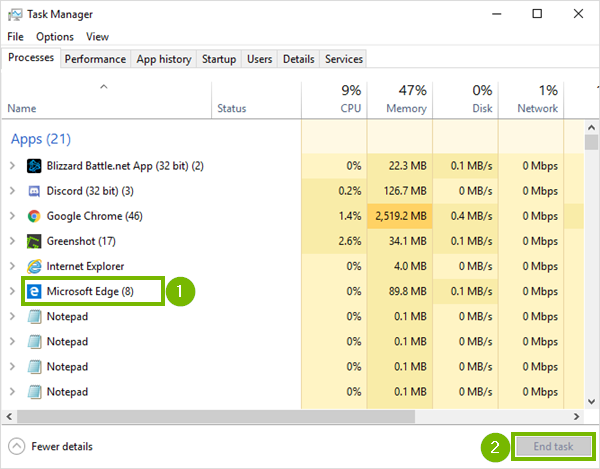Click the Task Manager title bar icon

click(15, 15)
